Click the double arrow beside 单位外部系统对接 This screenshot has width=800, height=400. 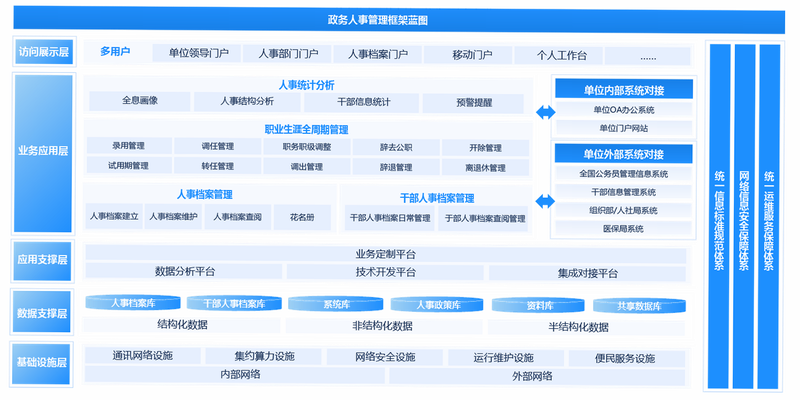click(x=545, y=202)
